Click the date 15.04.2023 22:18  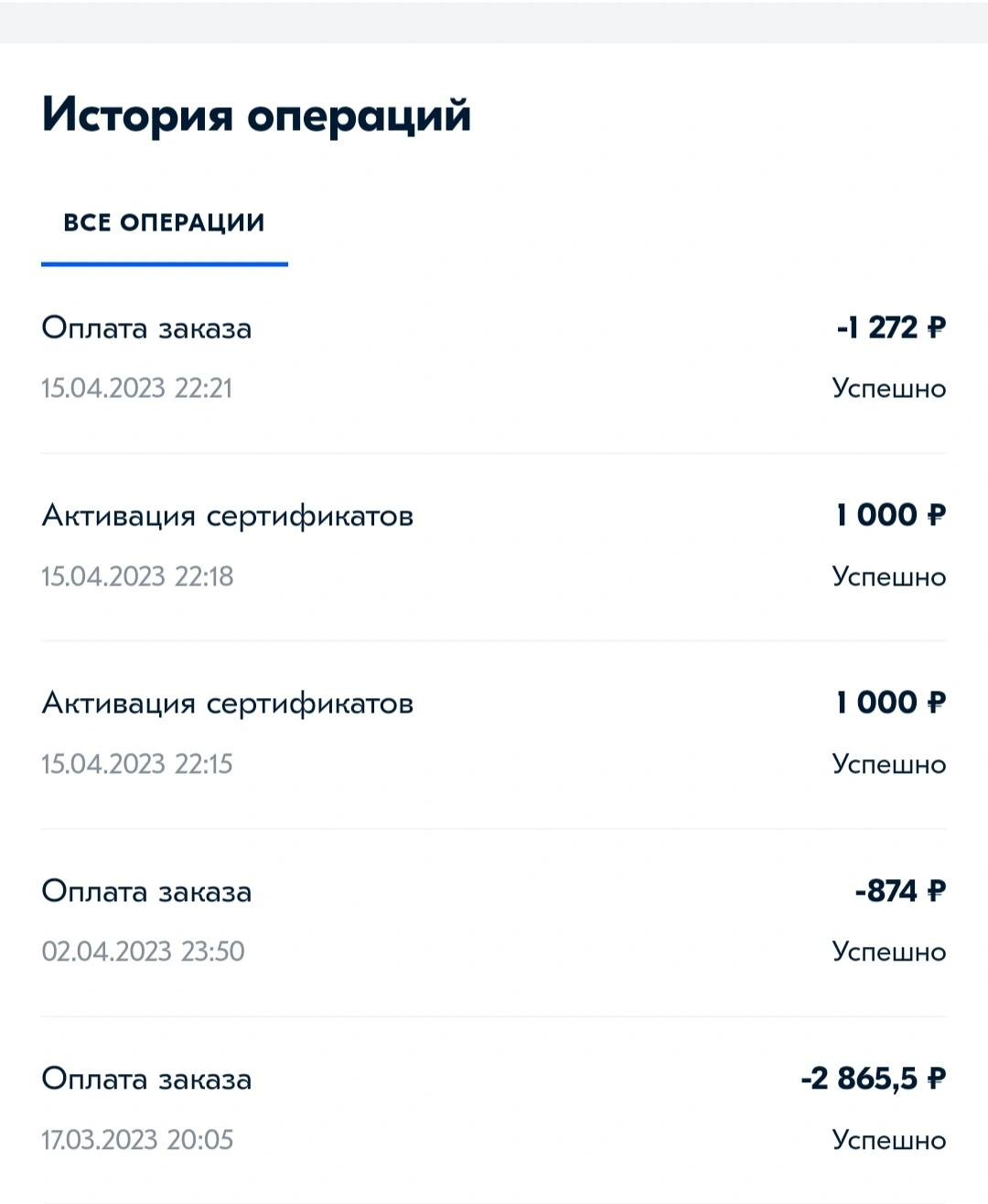(x=137, y=576)
